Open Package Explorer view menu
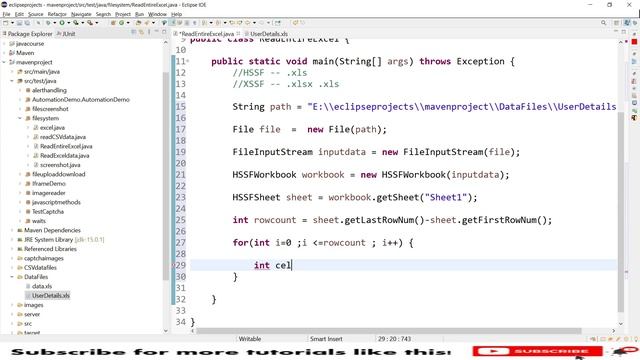The width and height of the screenshot is (640, 360). coord(149,32)
